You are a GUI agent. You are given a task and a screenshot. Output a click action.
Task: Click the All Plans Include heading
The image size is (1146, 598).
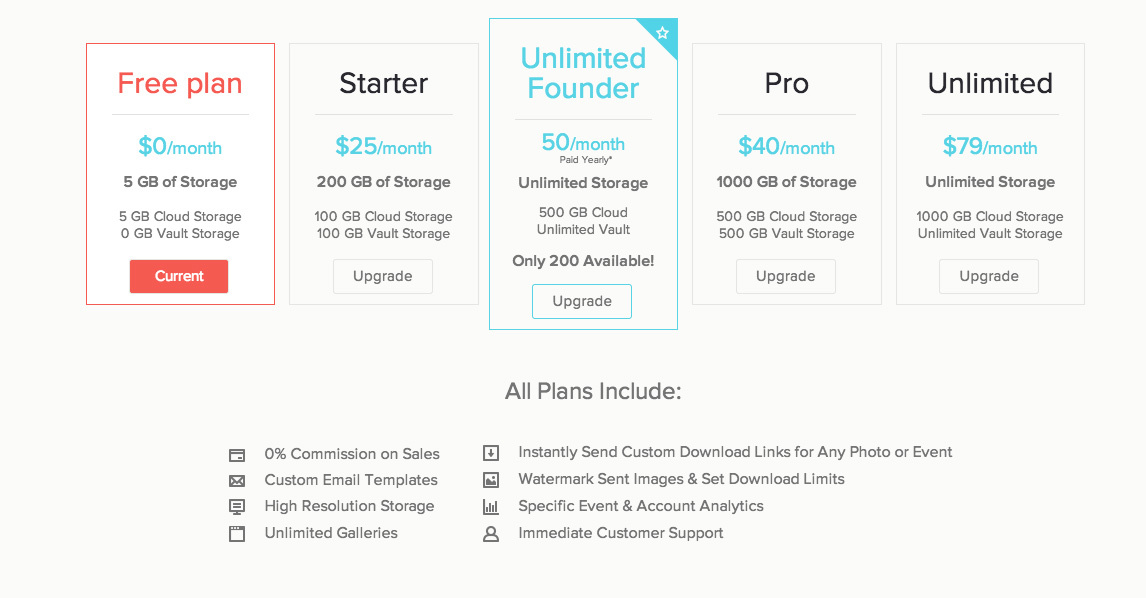click(593, 391)
